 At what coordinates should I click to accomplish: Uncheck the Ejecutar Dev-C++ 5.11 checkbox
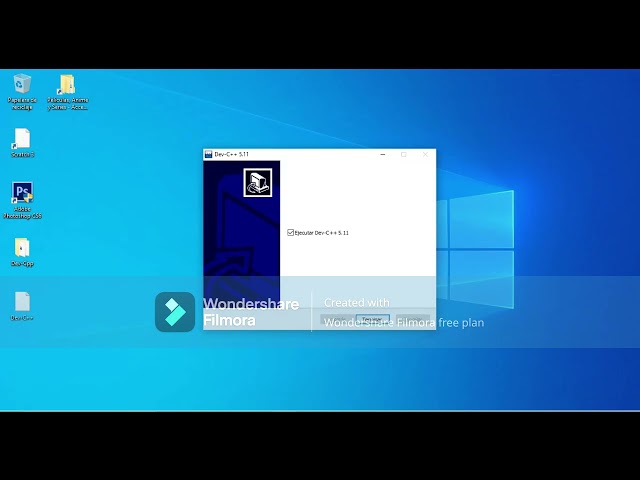(290, 233)
